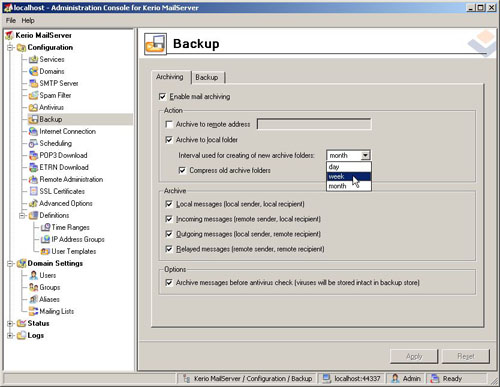This screenshot has height=387, width=500.
Task: Click the Kerio MailServer root icon
Action: [9, 35]
